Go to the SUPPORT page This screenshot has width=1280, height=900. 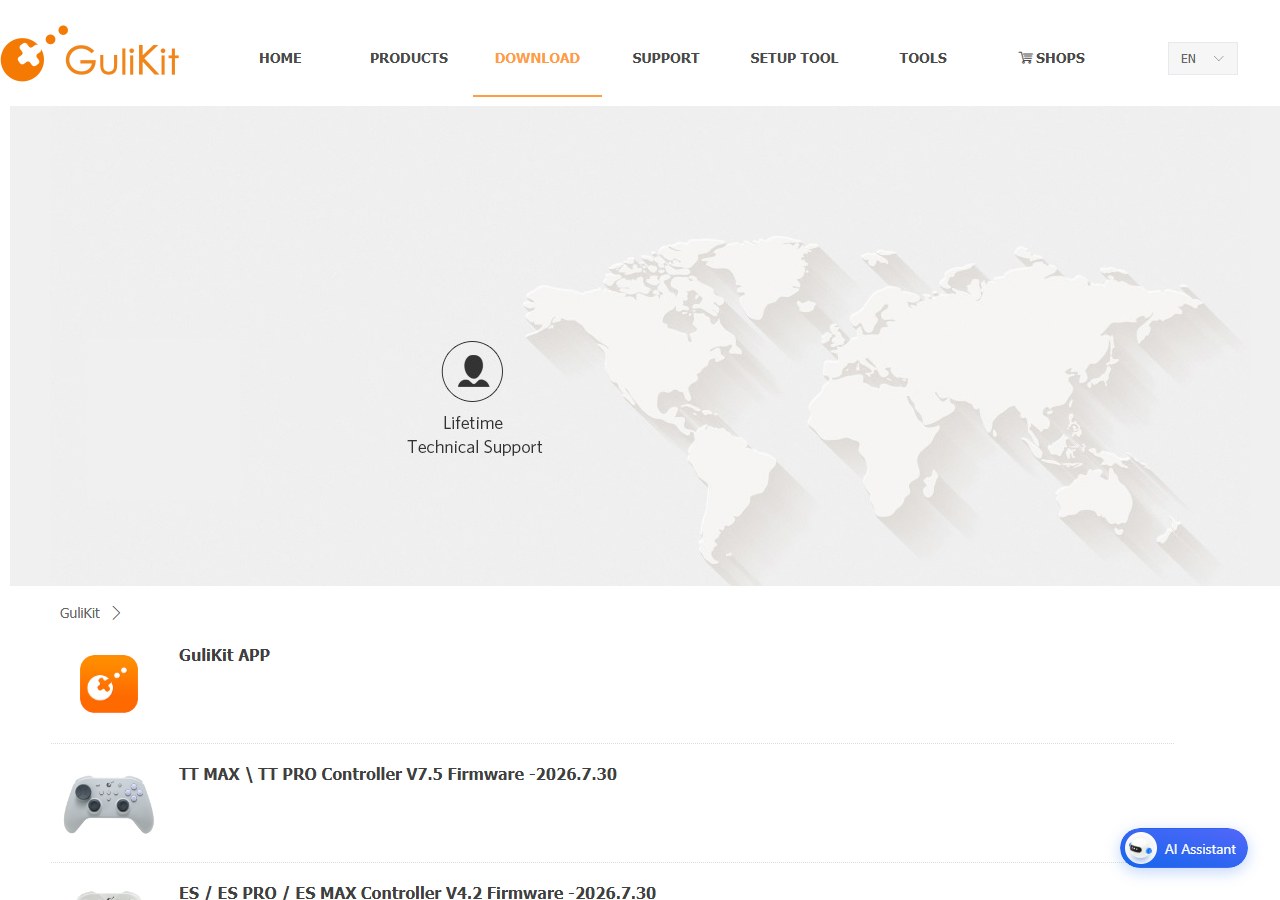point(666,58)
